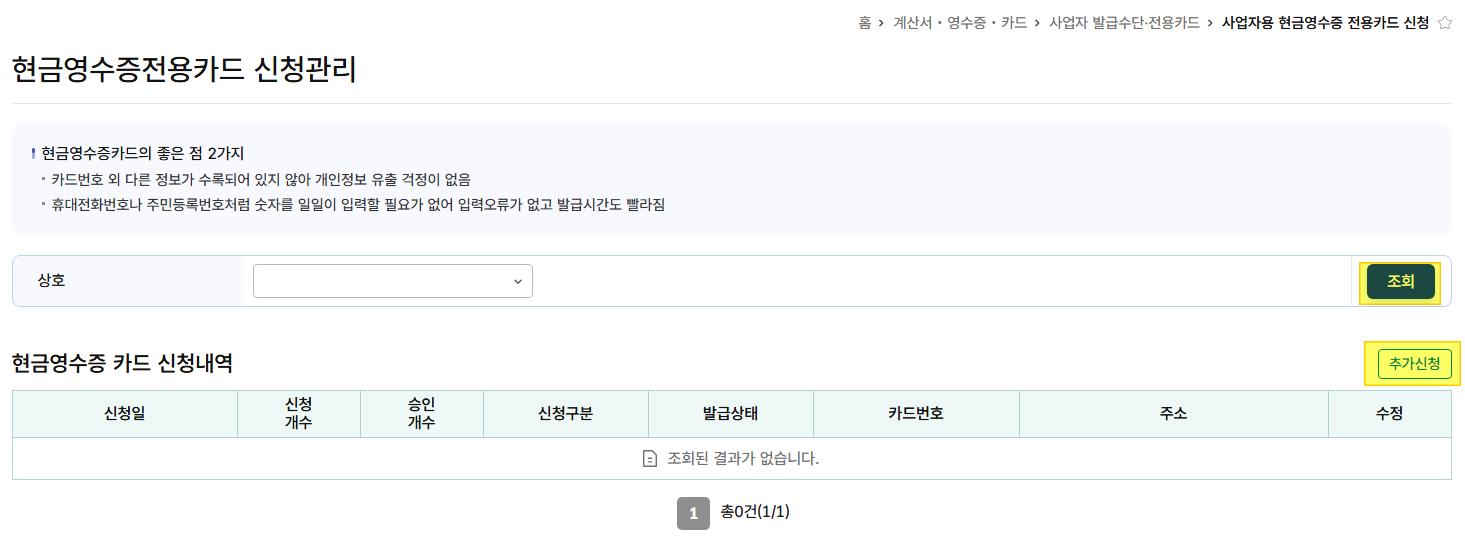Click the 신청일 column header

coord(125,414)
